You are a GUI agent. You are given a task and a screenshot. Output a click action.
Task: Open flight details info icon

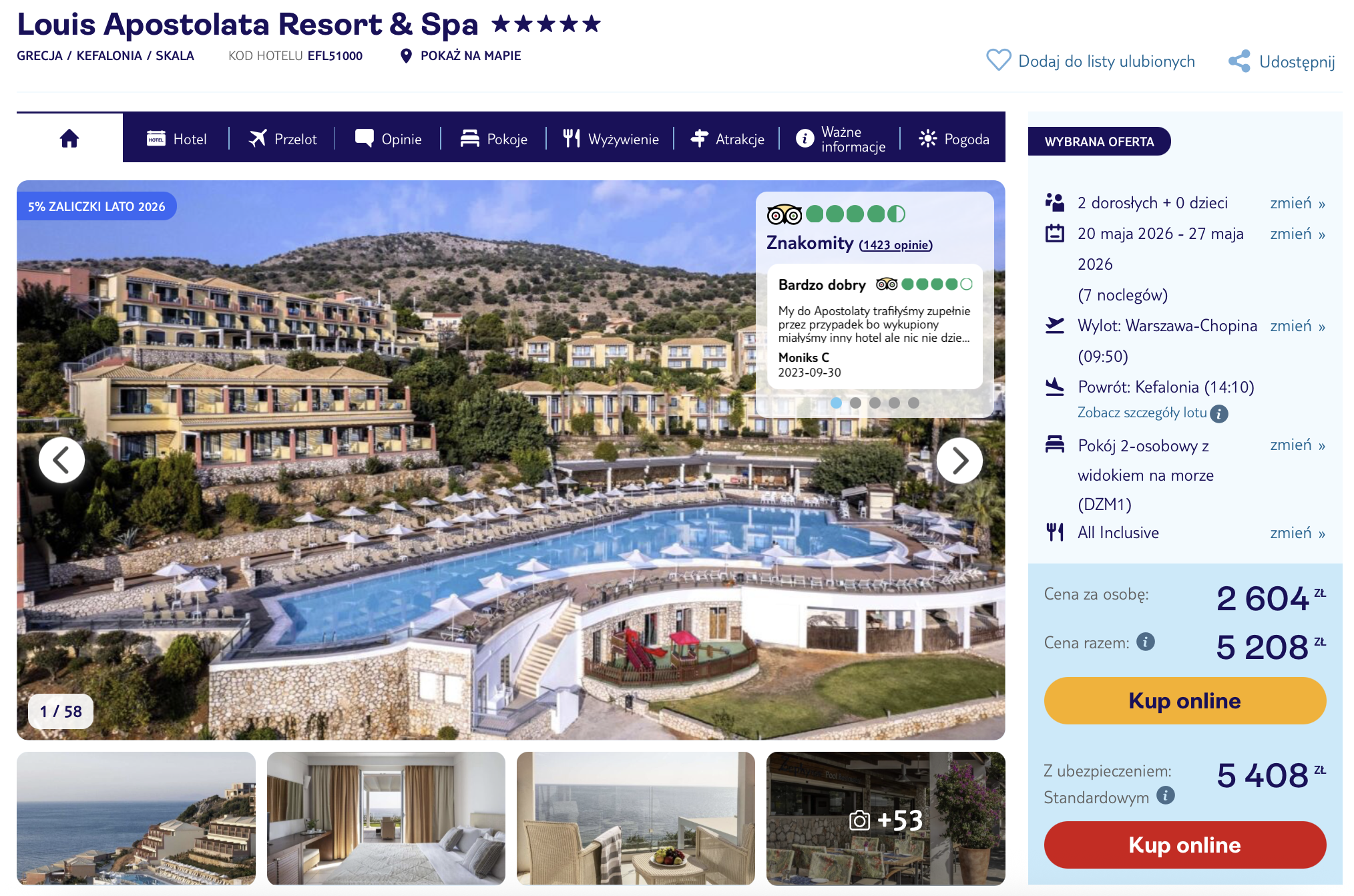pos(1219,414)
